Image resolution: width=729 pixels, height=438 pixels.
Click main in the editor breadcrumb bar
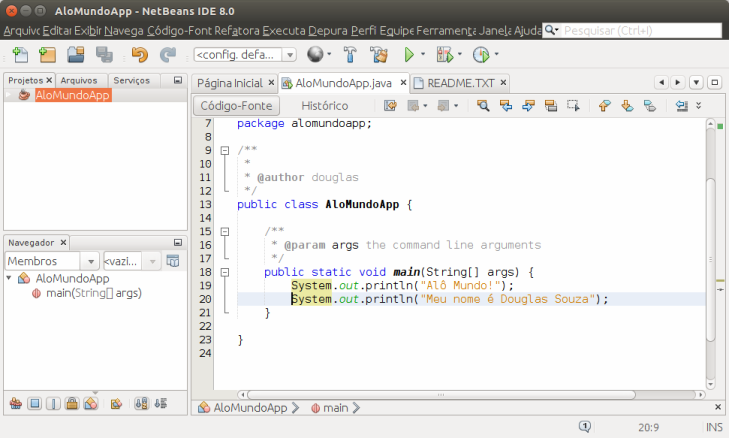pyautogui.click(x=335, y=408)
